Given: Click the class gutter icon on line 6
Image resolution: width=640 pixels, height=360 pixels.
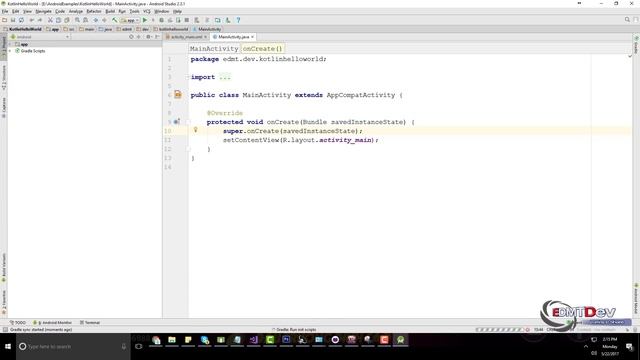Looking at the screenshot, I should pyautogui.click(x=178, y=95).
